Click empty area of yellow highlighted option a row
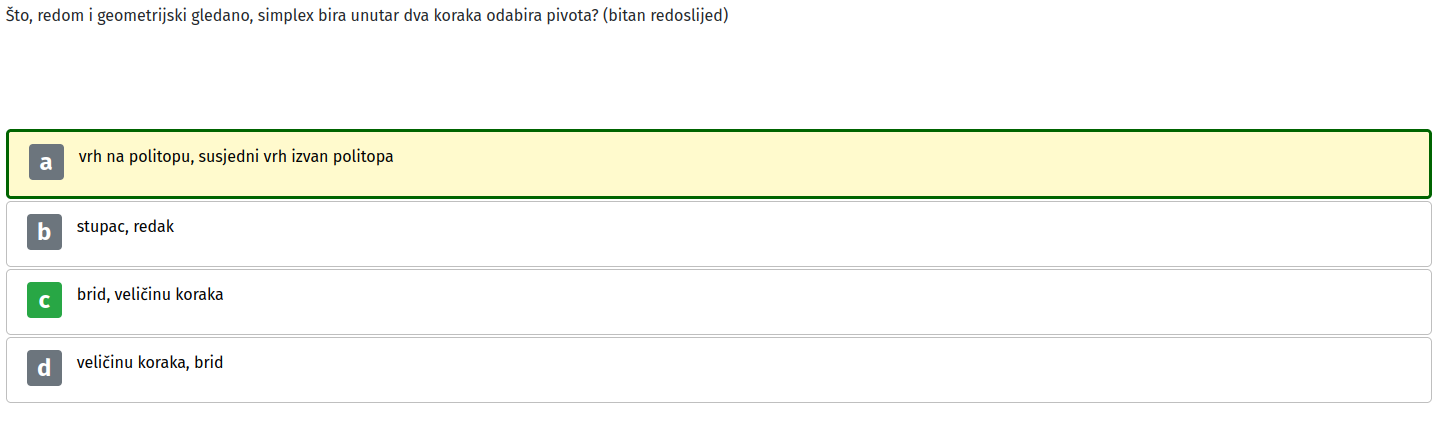Viewport: 1456px width, 440px height. [900, 164]
